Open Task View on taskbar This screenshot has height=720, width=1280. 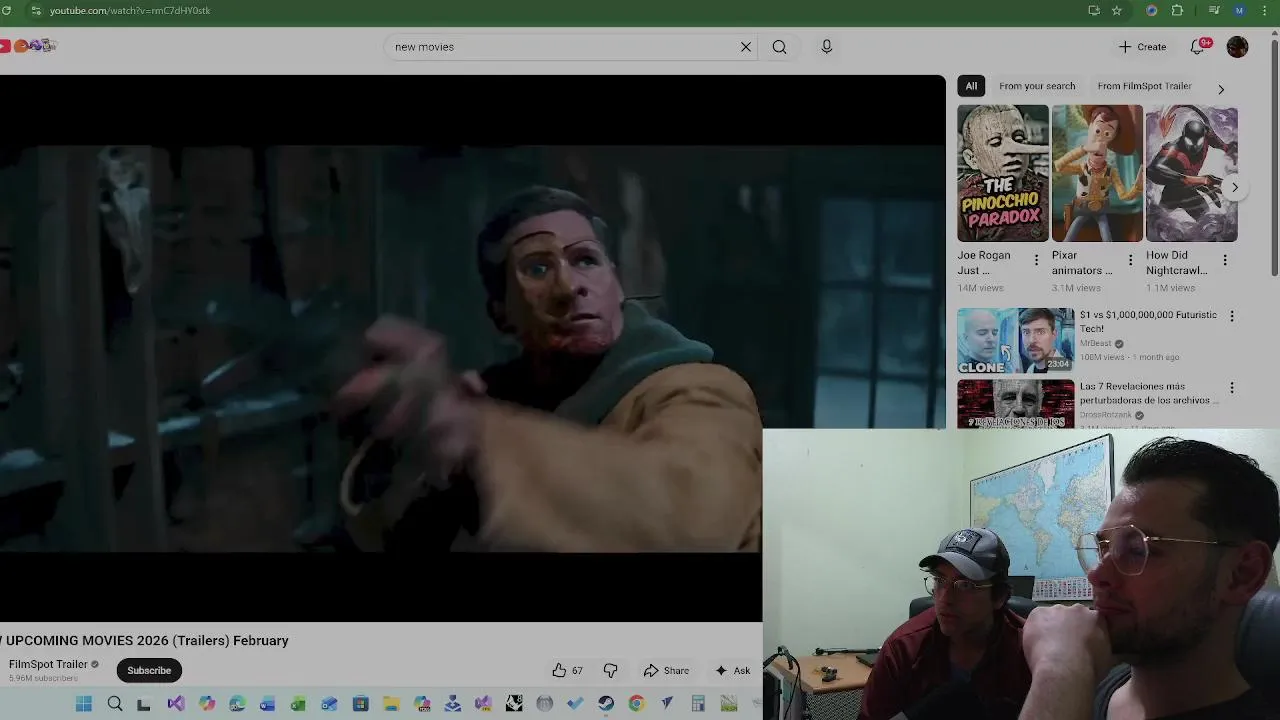point(144,704)
